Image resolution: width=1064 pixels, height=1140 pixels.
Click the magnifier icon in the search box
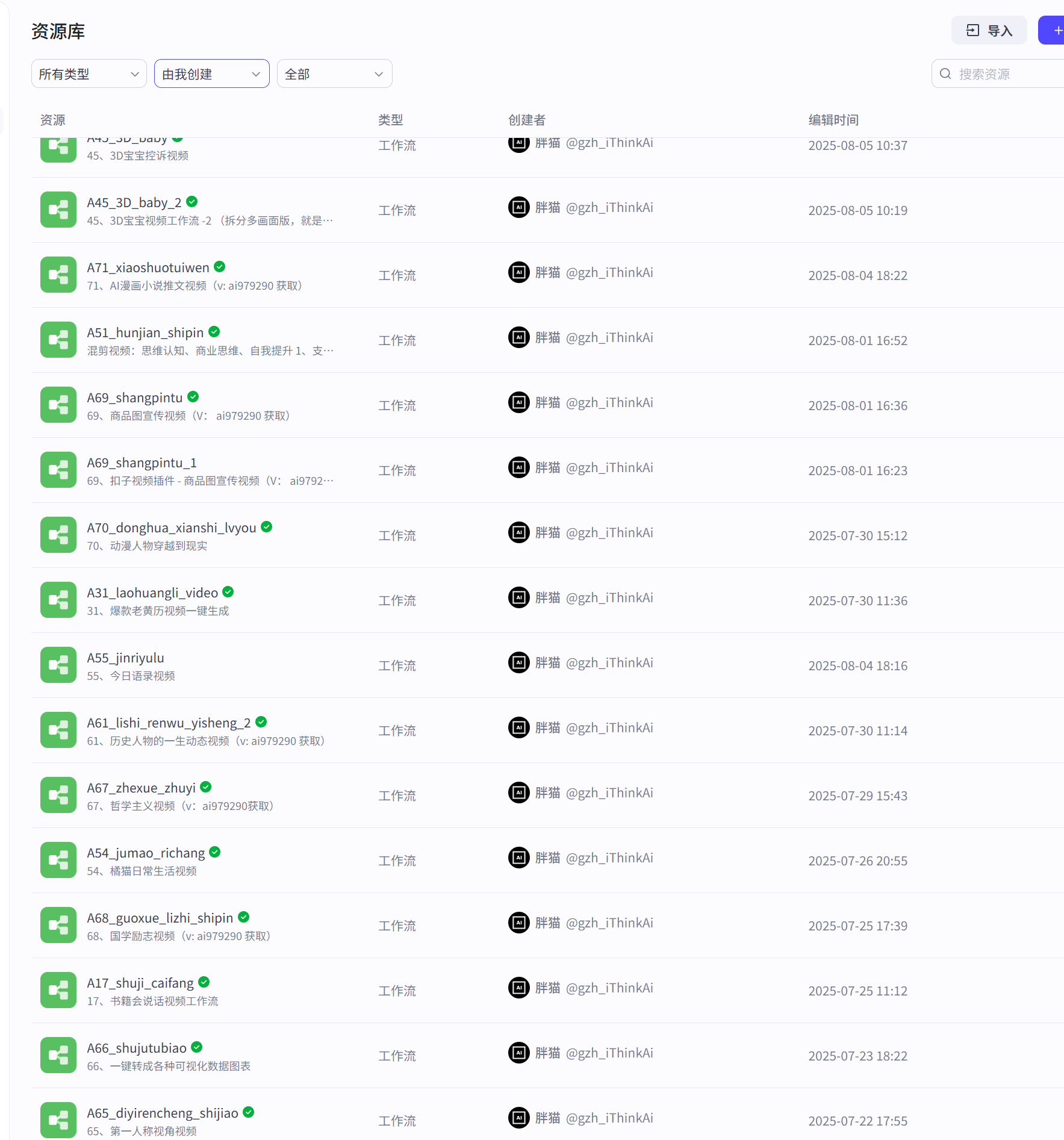945,73
